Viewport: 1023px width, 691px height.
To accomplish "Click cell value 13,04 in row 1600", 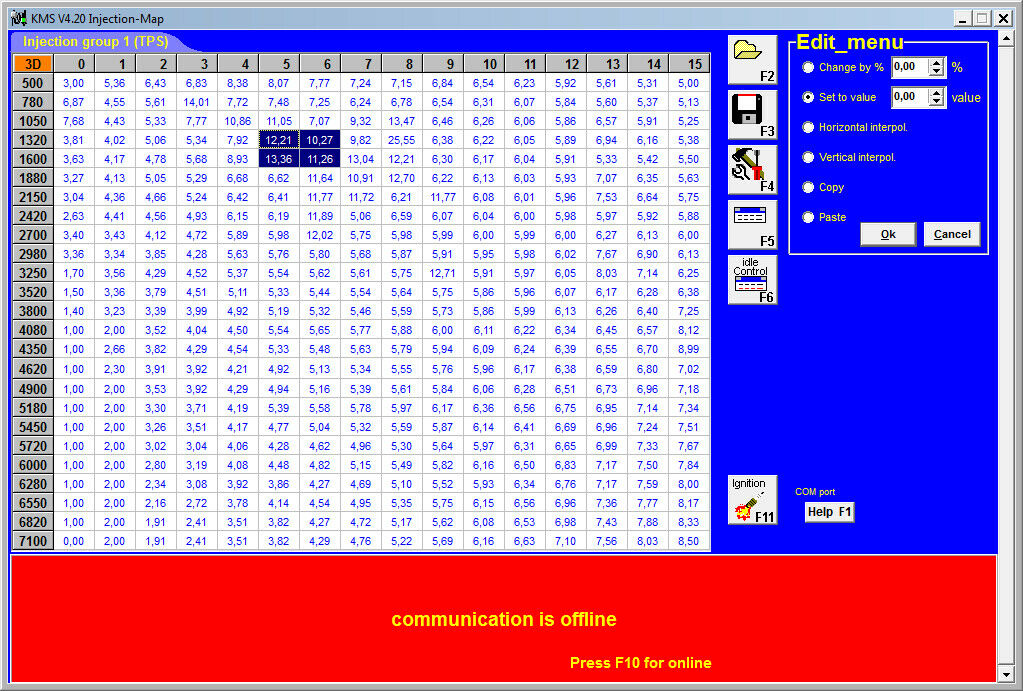I will click(x=361, y=159).
